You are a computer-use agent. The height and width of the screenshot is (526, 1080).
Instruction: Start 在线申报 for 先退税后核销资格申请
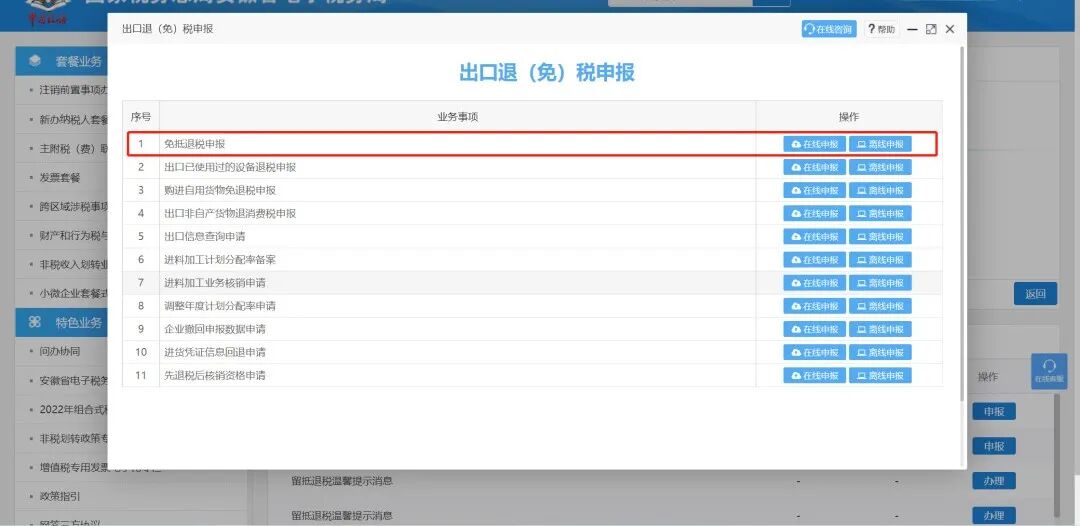click(814, 375)
